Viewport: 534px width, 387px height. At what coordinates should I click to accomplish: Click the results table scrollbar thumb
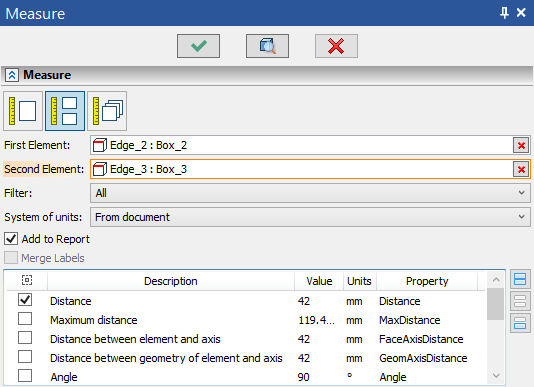coord(496,304)
